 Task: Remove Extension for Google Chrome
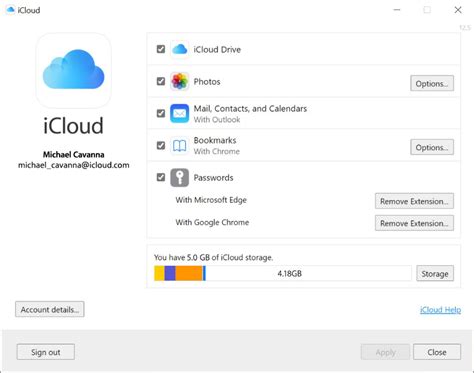coord(414,223)
